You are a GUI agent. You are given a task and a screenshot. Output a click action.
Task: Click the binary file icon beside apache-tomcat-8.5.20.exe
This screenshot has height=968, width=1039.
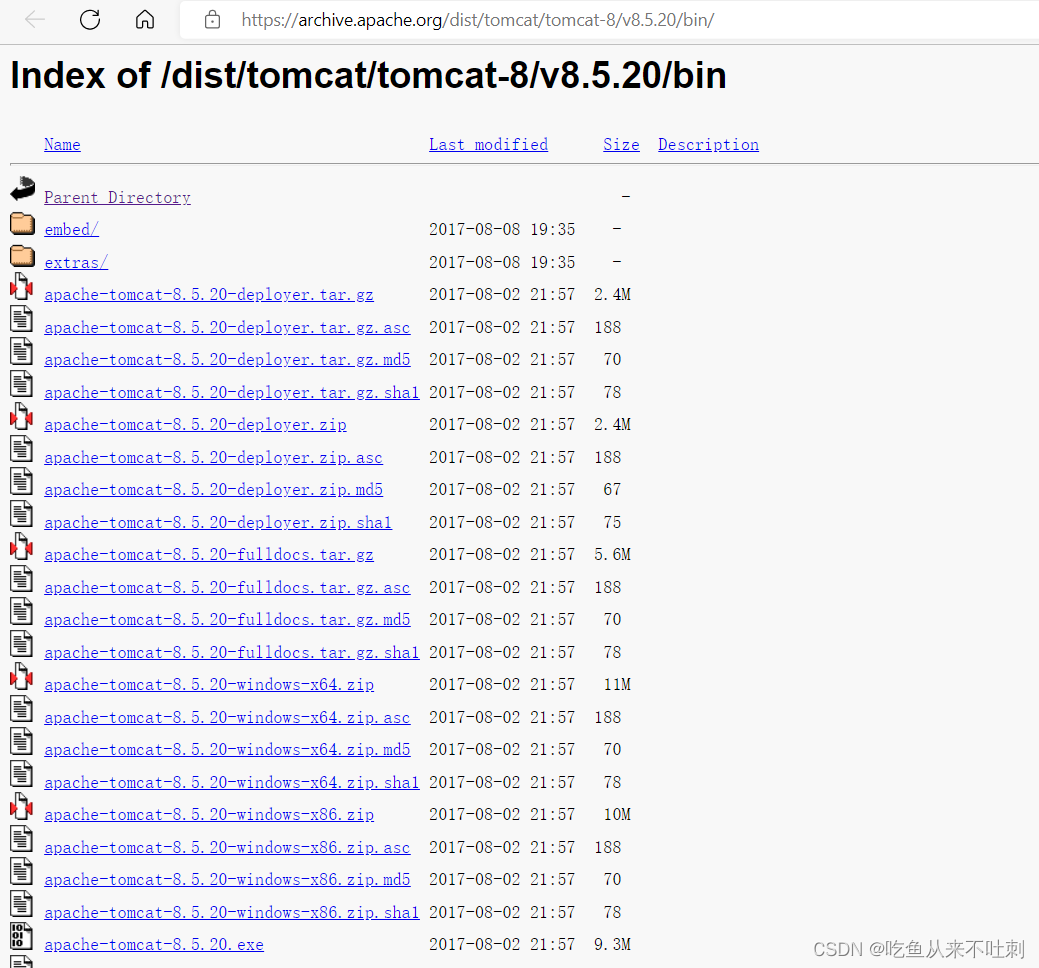point(21,937)
